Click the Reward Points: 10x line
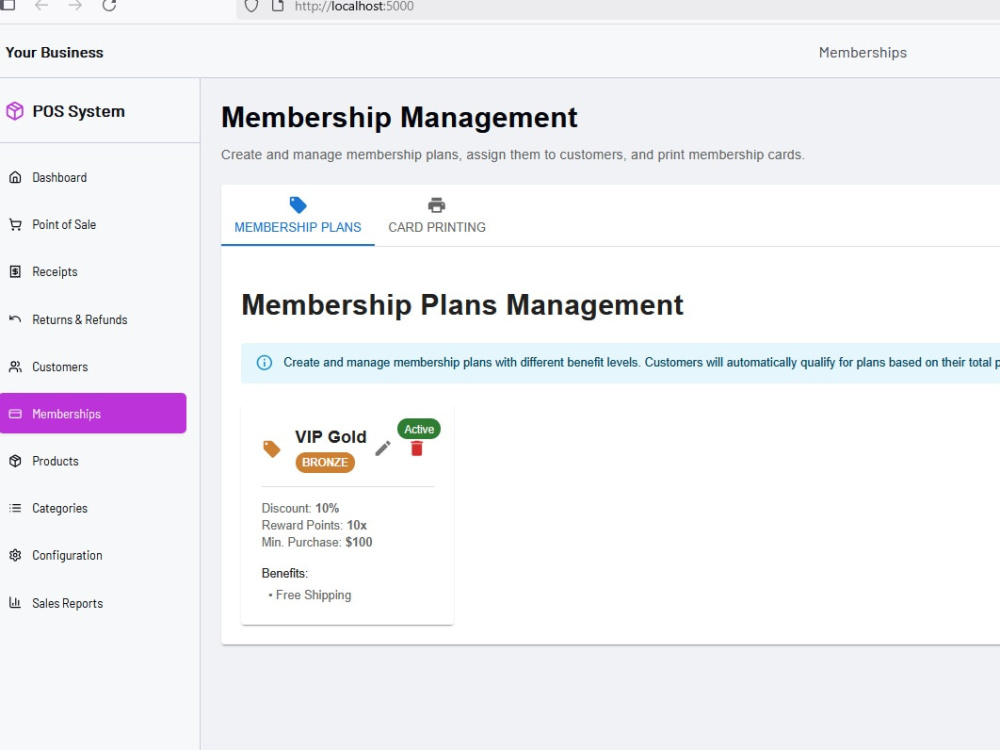1000x750 pixels. click(314, 525)
